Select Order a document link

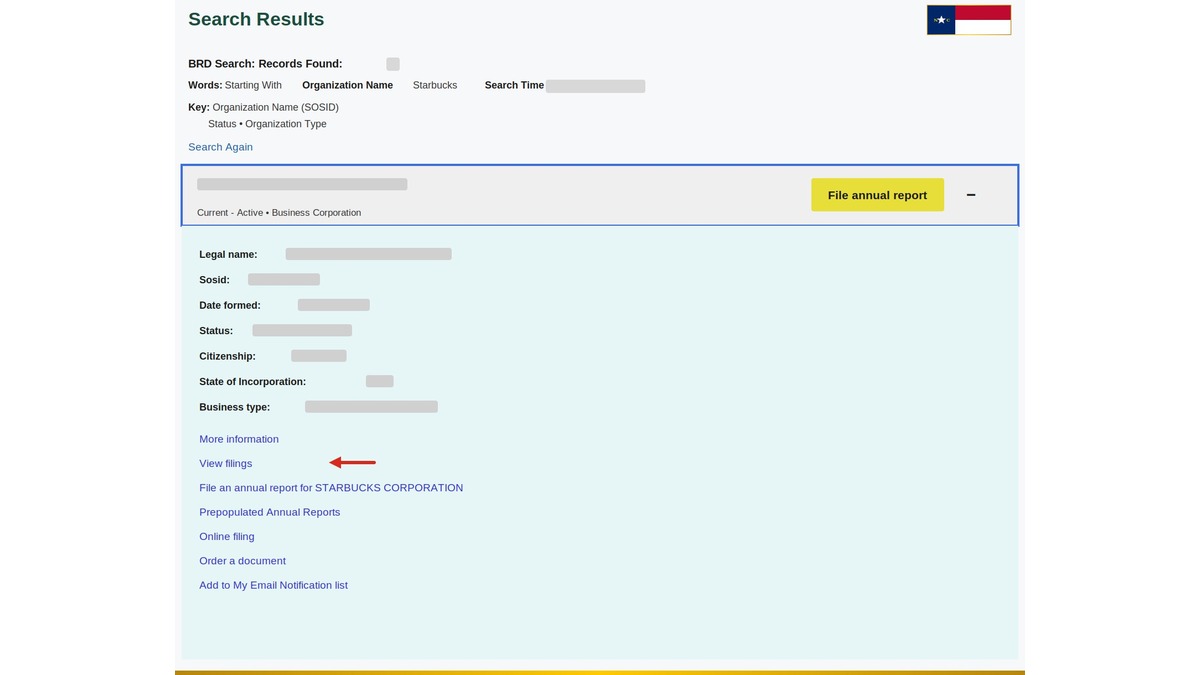[242, 561]
